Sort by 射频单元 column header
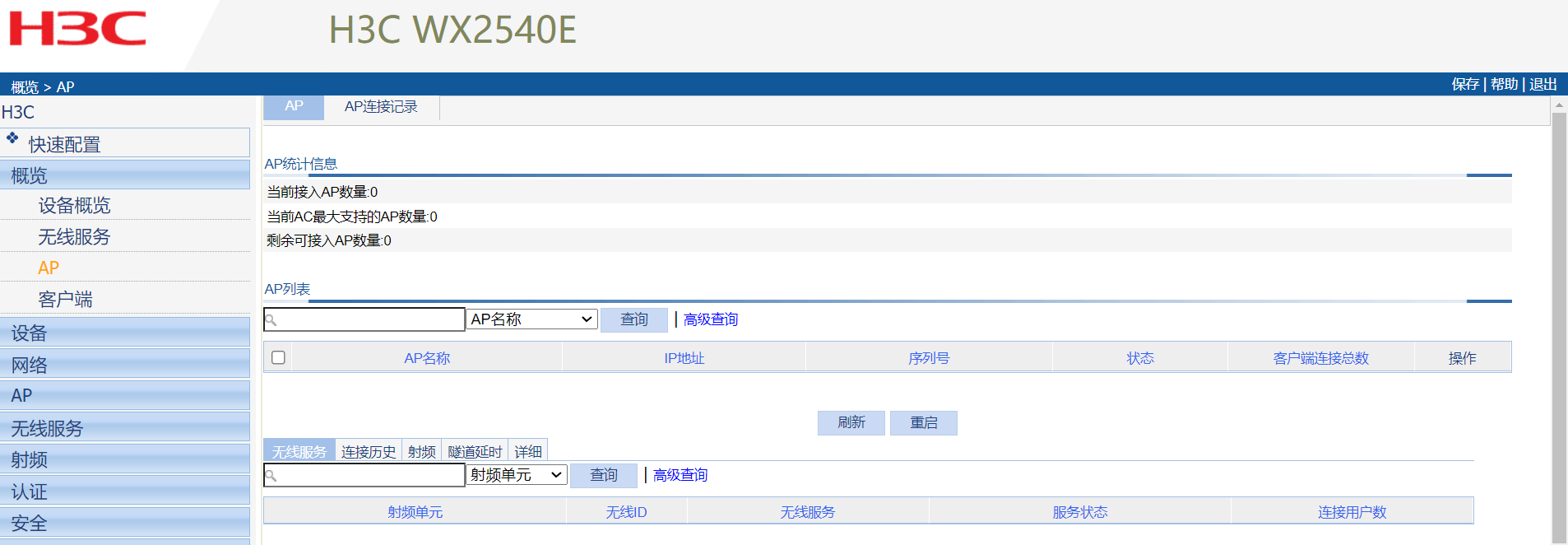 point(415,512)
